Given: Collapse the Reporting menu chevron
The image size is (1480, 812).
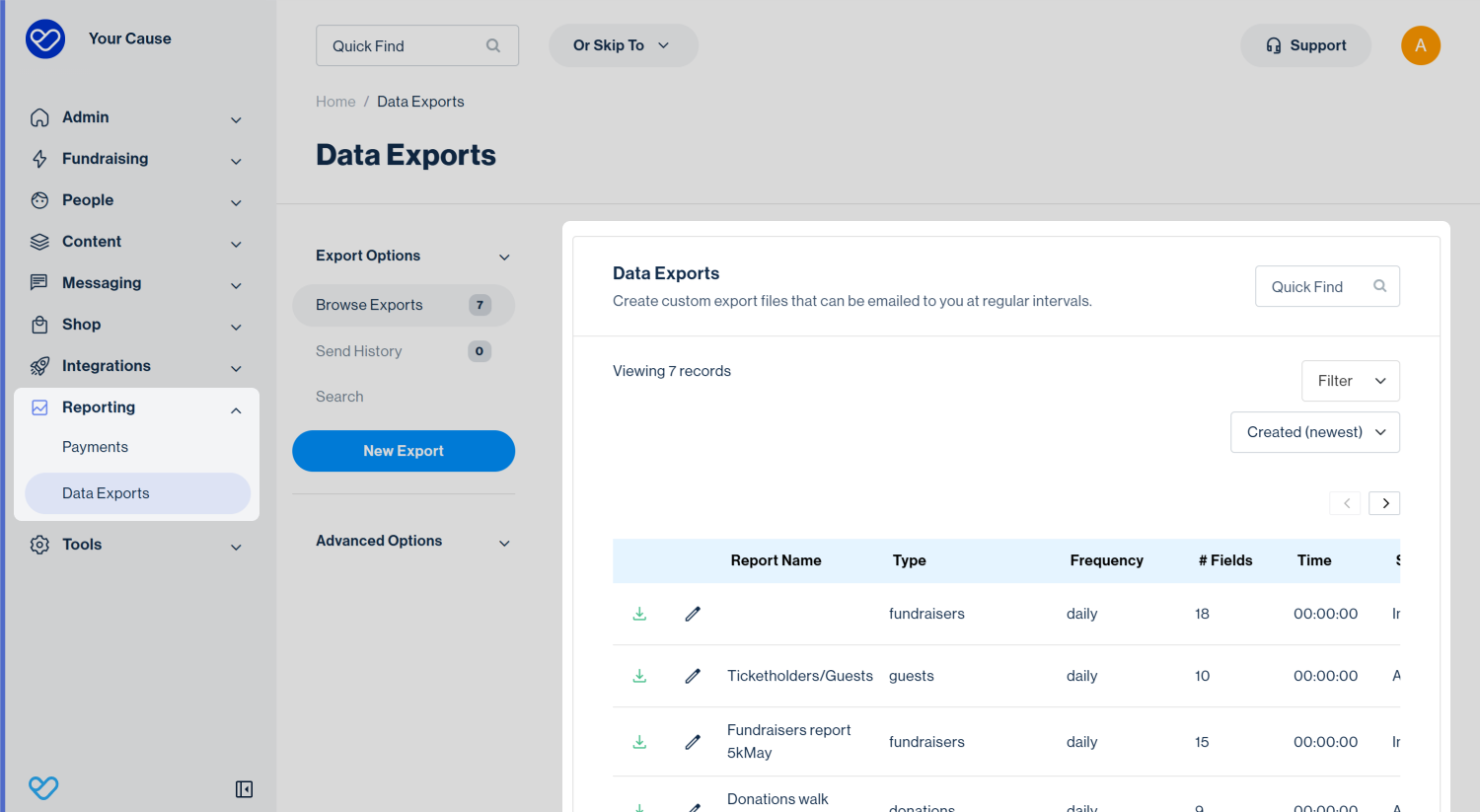Looking at the screenshot, I should [236, 409].
